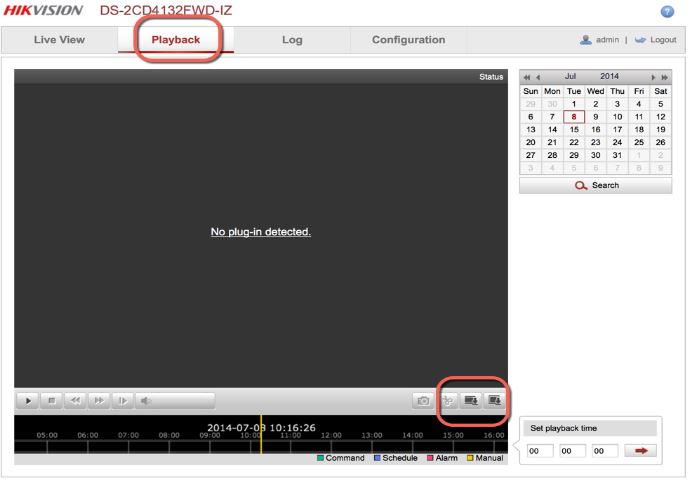Click the green Command legend swatch
The width and height of the screenshot is (693, 481).
tap(320, 458)
